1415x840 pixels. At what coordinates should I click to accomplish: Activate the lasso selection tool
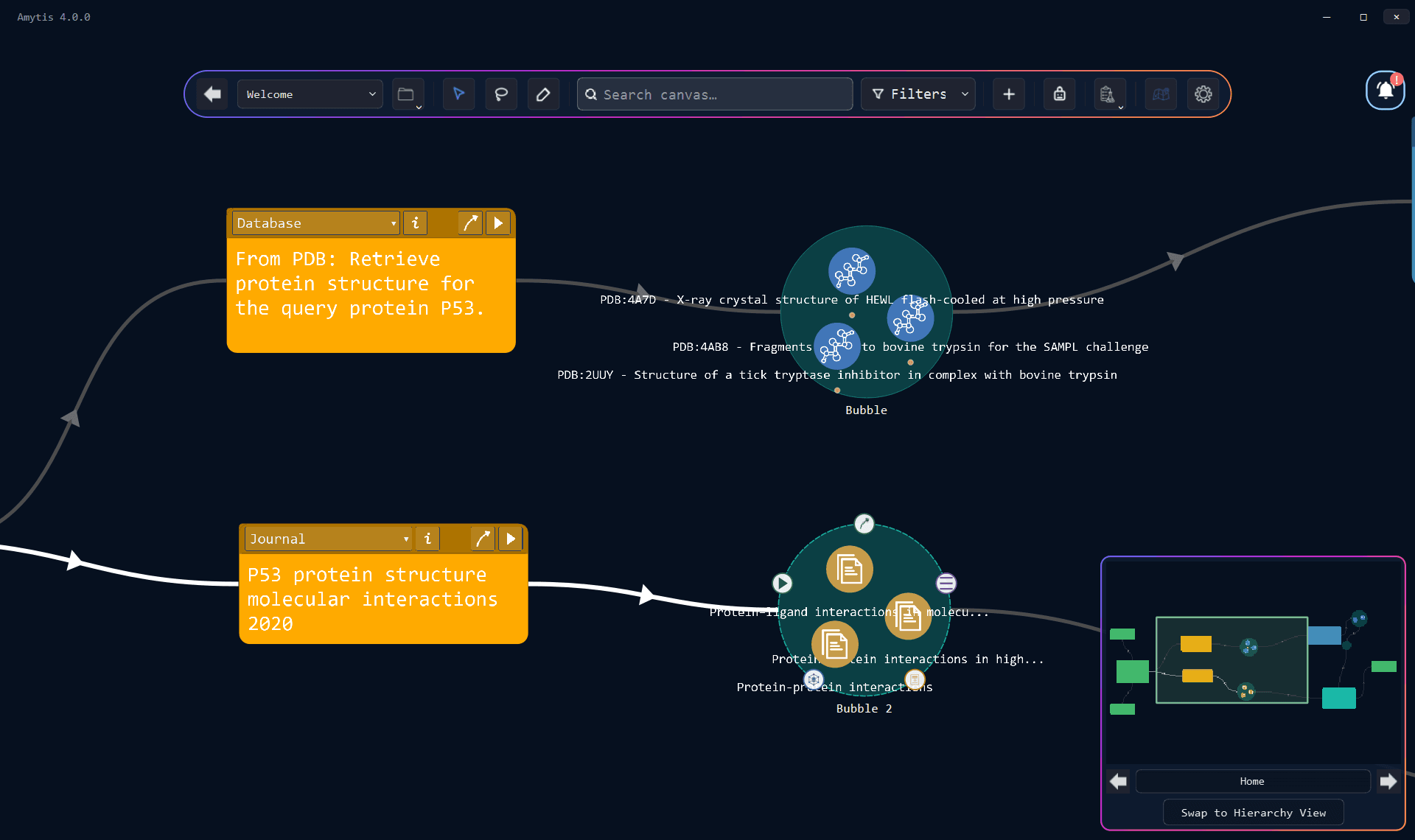[x=501, y=94]
